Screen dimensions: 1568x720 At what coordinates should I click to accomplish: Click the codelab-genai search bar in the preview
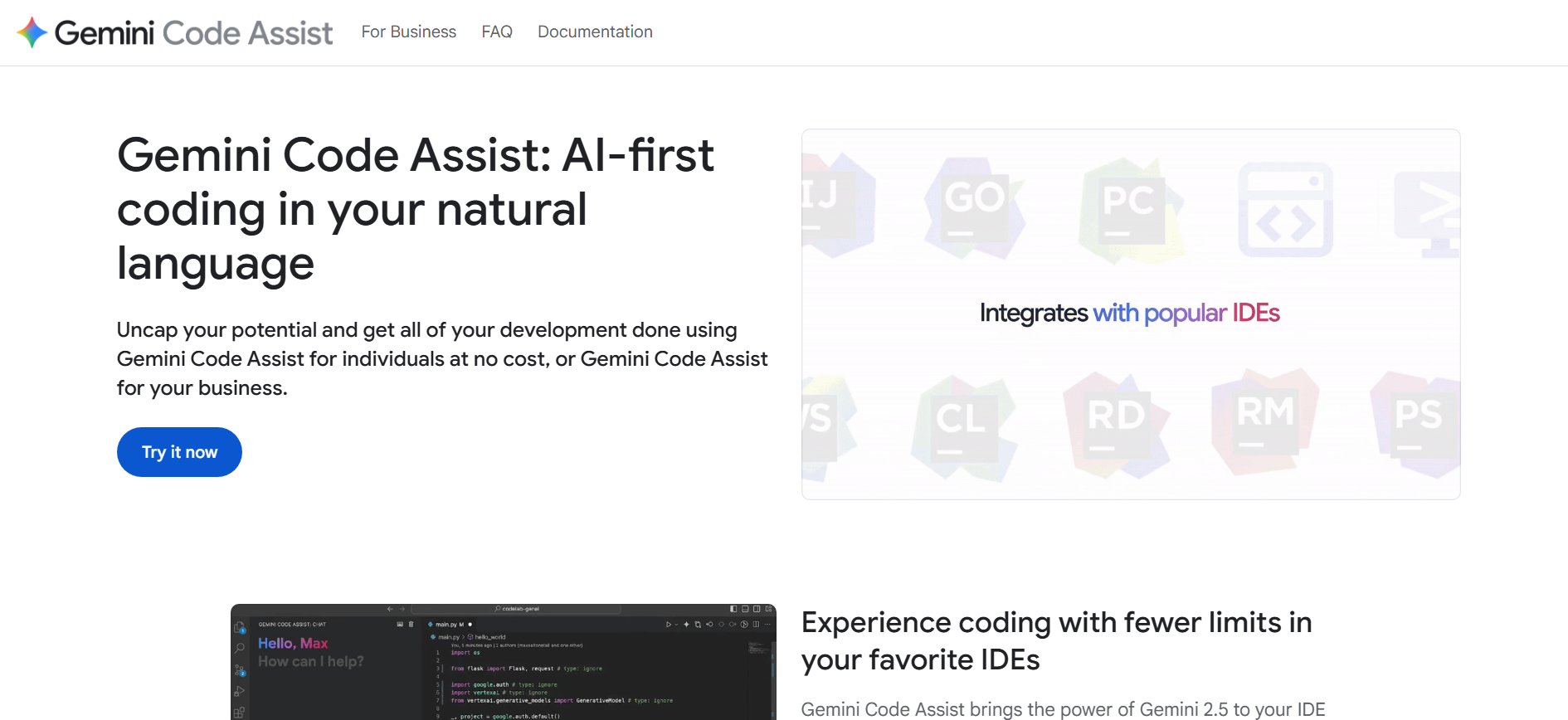coord(515,609)
